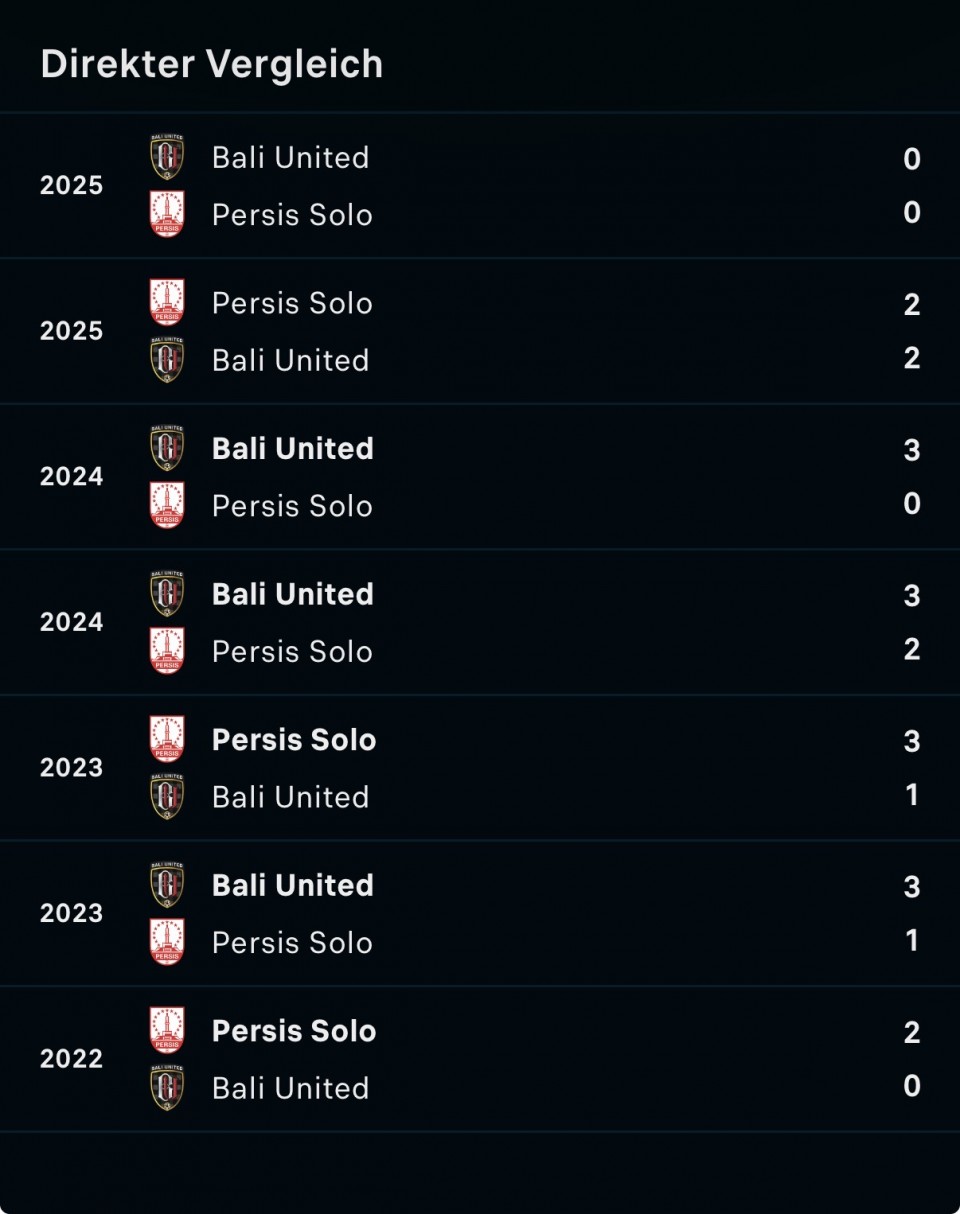Click Persis Solo's score of 2 in 2024
Image resolution: width=960 pixels, height=1214 pixels.
[911, 650]
